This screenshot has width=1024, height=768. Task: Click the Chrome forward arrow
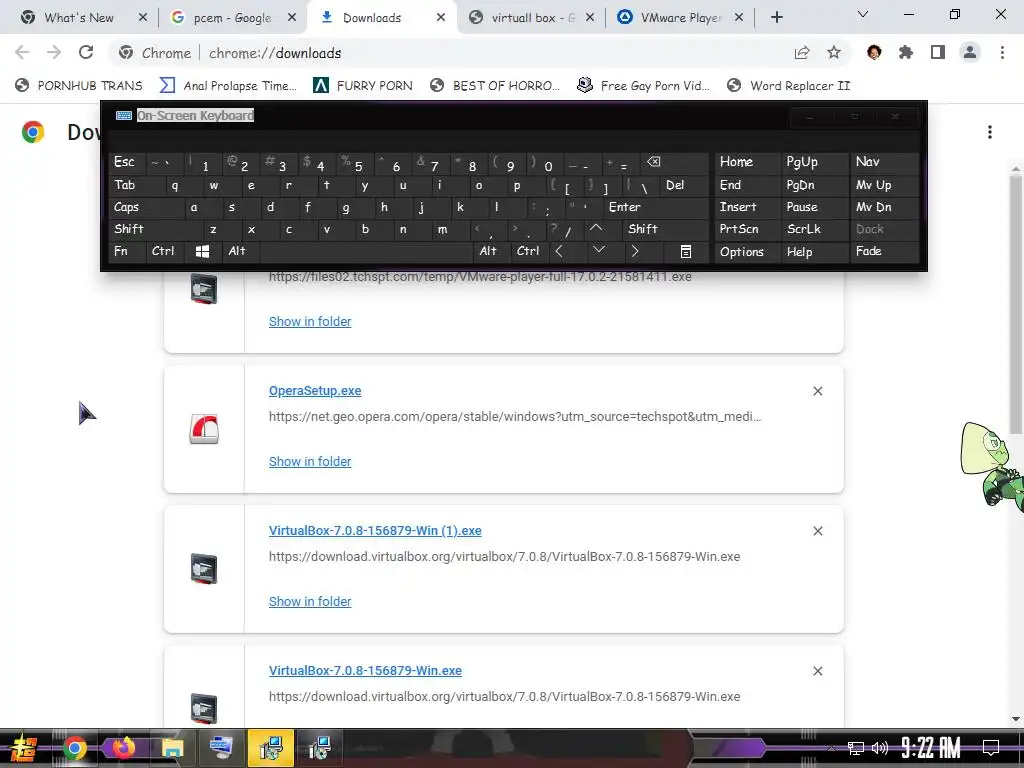coord(54,52)
